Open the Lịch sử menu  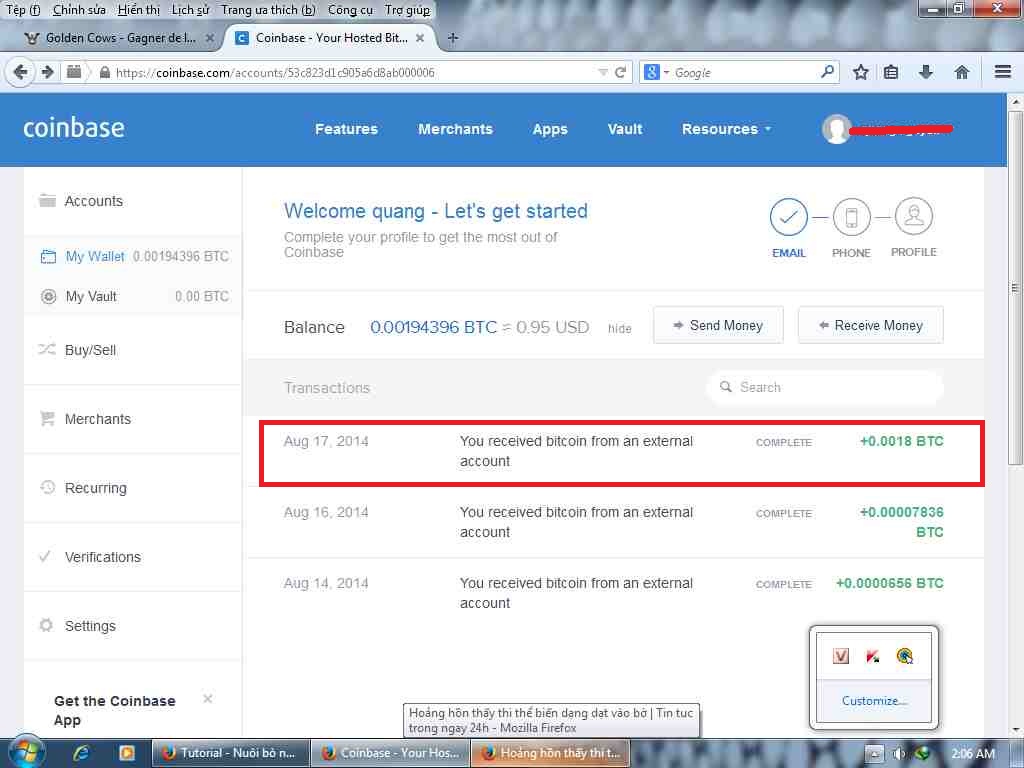(190, 10)
